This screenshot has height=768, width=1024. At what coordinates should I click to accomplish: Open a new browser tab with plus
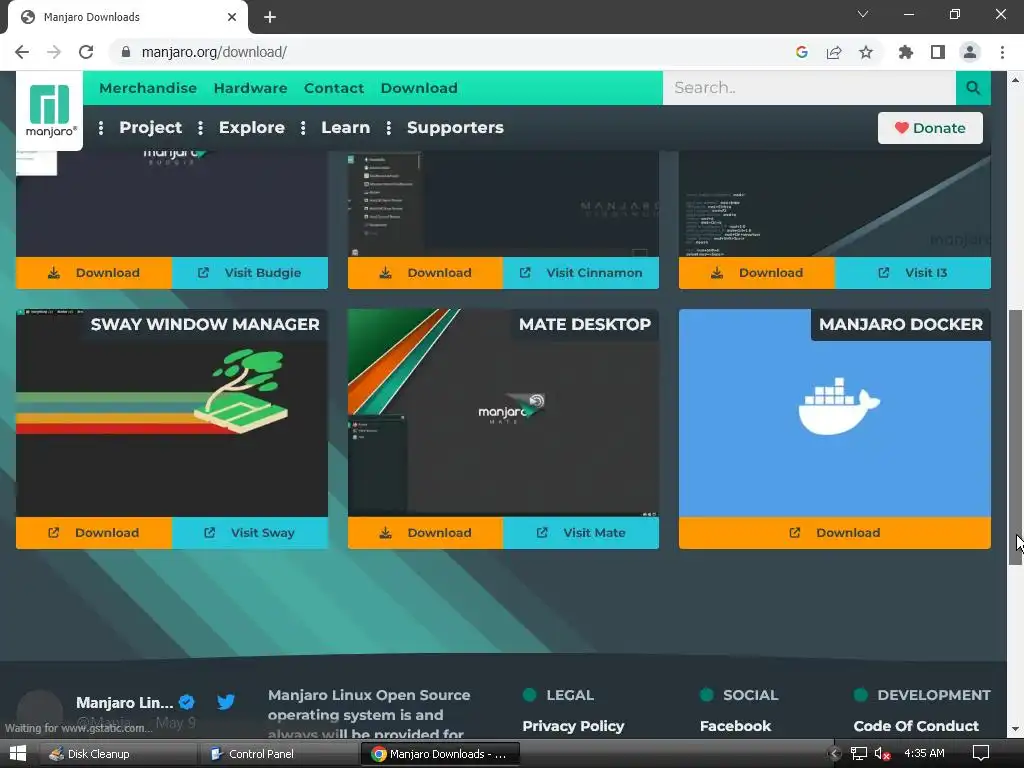pos(270,17)
